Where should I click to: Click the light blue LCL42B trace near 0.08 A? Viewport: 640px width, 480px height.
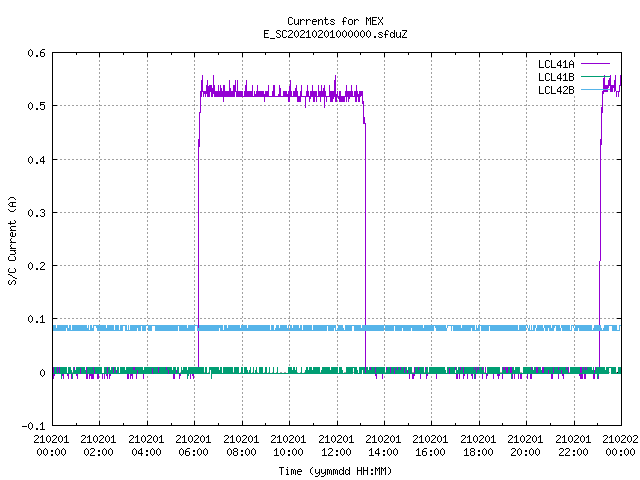(337, 328)
